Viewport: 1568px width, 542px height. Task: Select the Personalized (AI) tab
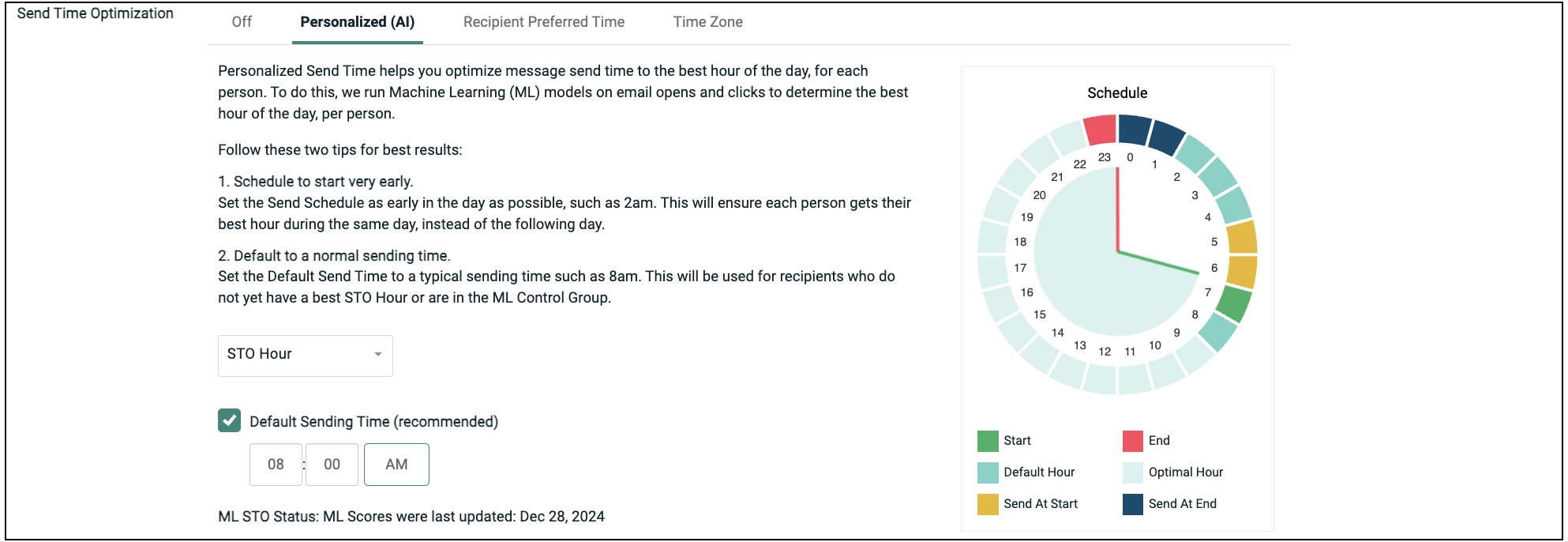[x=357, y=22]
